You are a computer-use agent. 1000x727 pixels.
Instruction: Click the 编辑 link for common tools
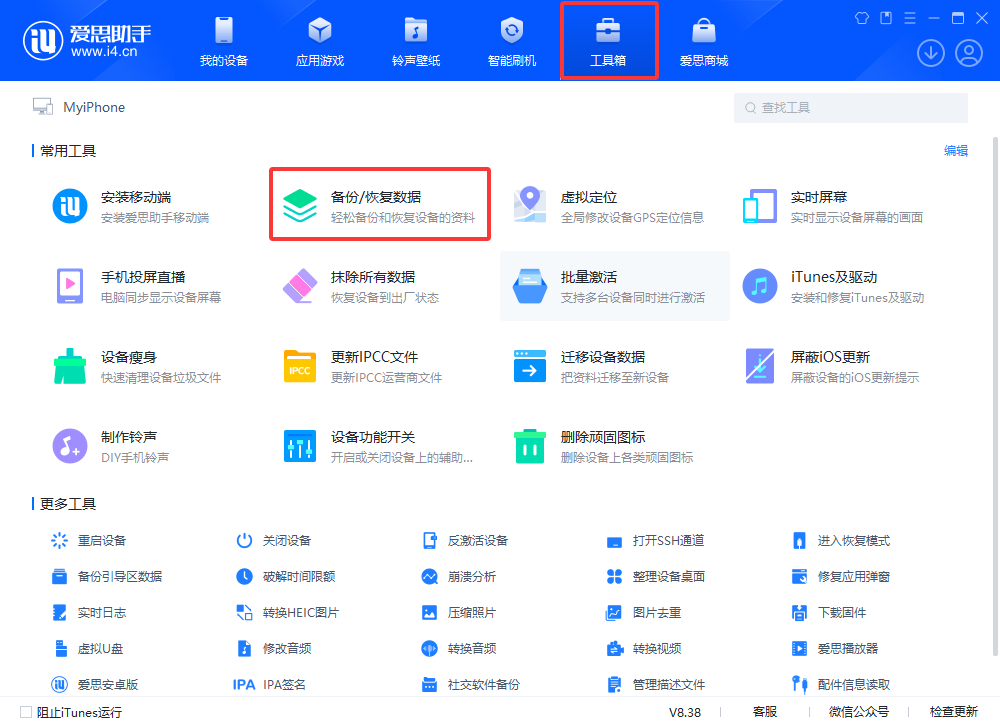click(x=956, y=151)
